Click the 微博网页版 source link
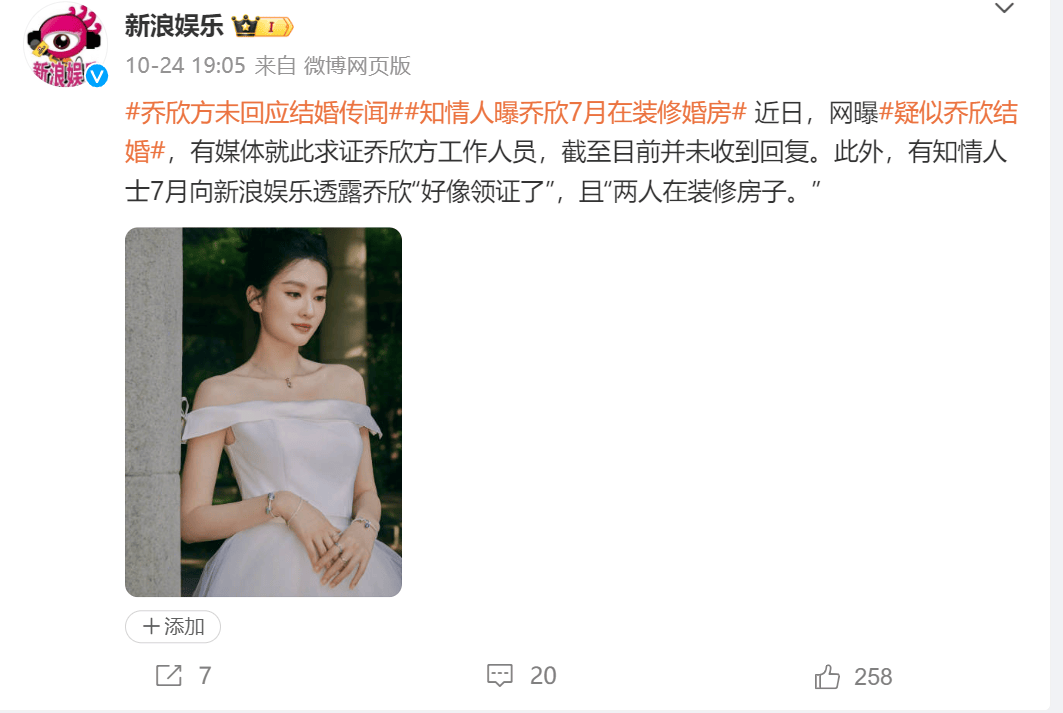The height and width of the screenshot is (713, 1063). coord(357,66)
